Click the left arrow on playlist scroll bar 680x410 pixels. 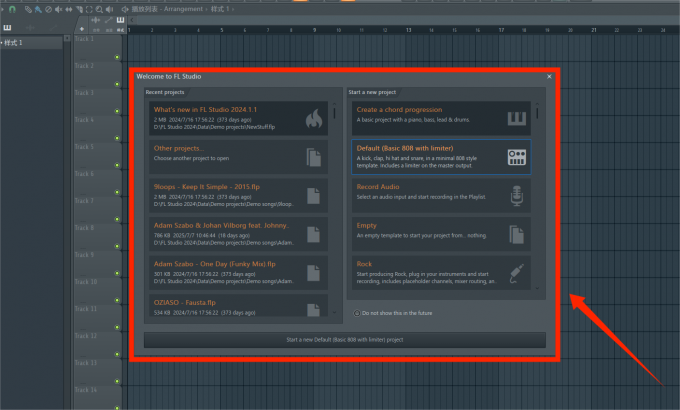(x=132, y=20)
